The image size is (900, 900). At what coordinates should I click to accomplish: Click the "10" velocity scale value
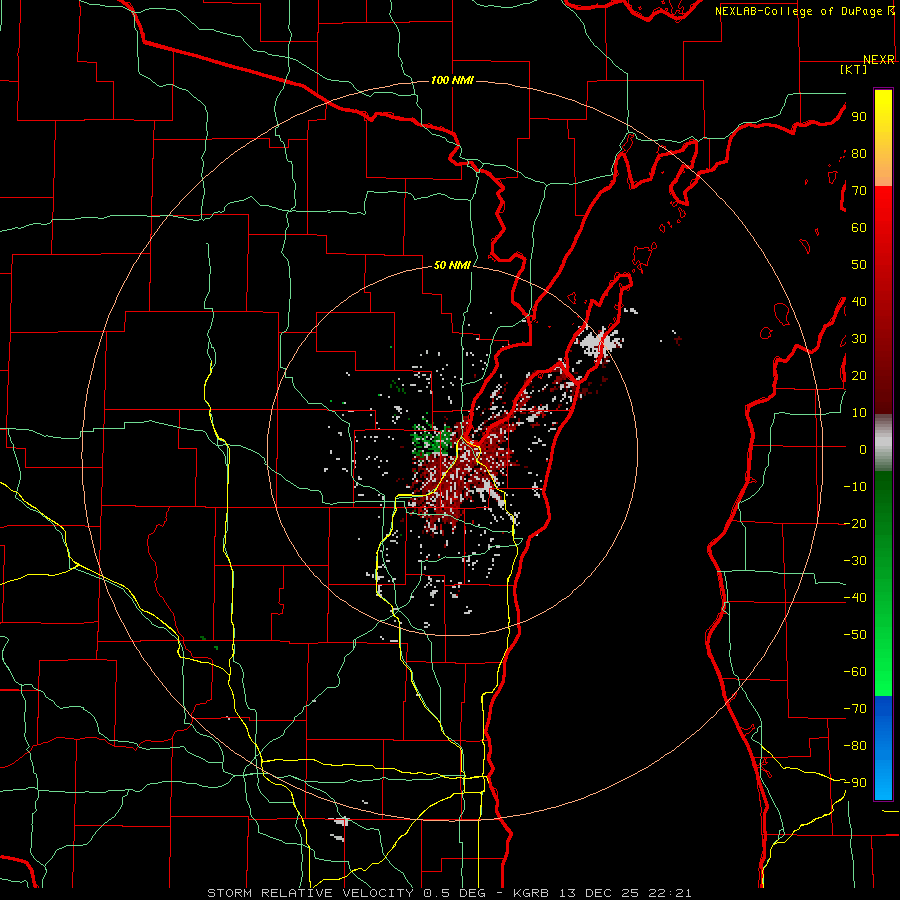pos(859,413)
